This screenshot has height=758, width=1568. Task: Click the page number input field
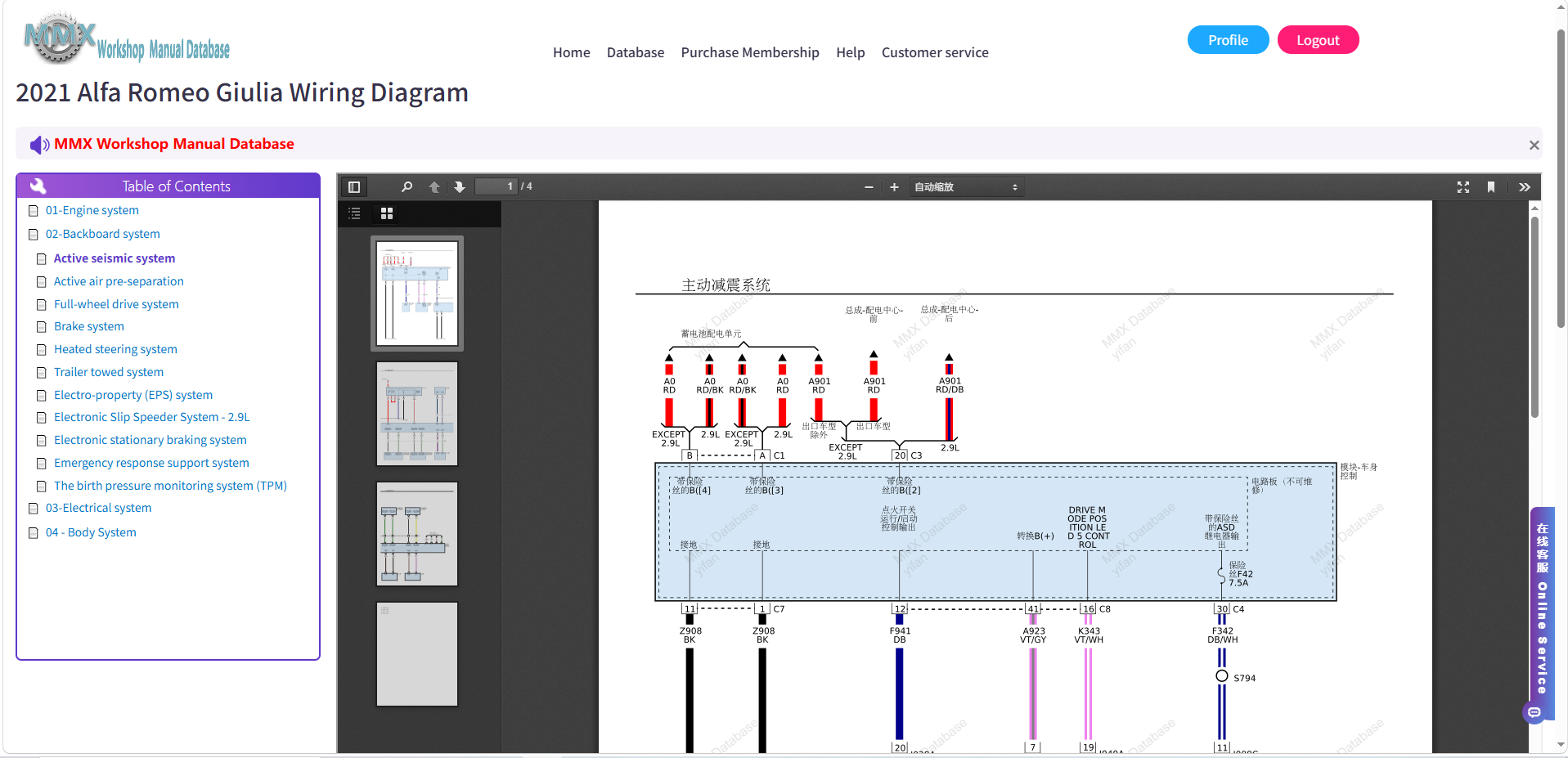(496, 186)
